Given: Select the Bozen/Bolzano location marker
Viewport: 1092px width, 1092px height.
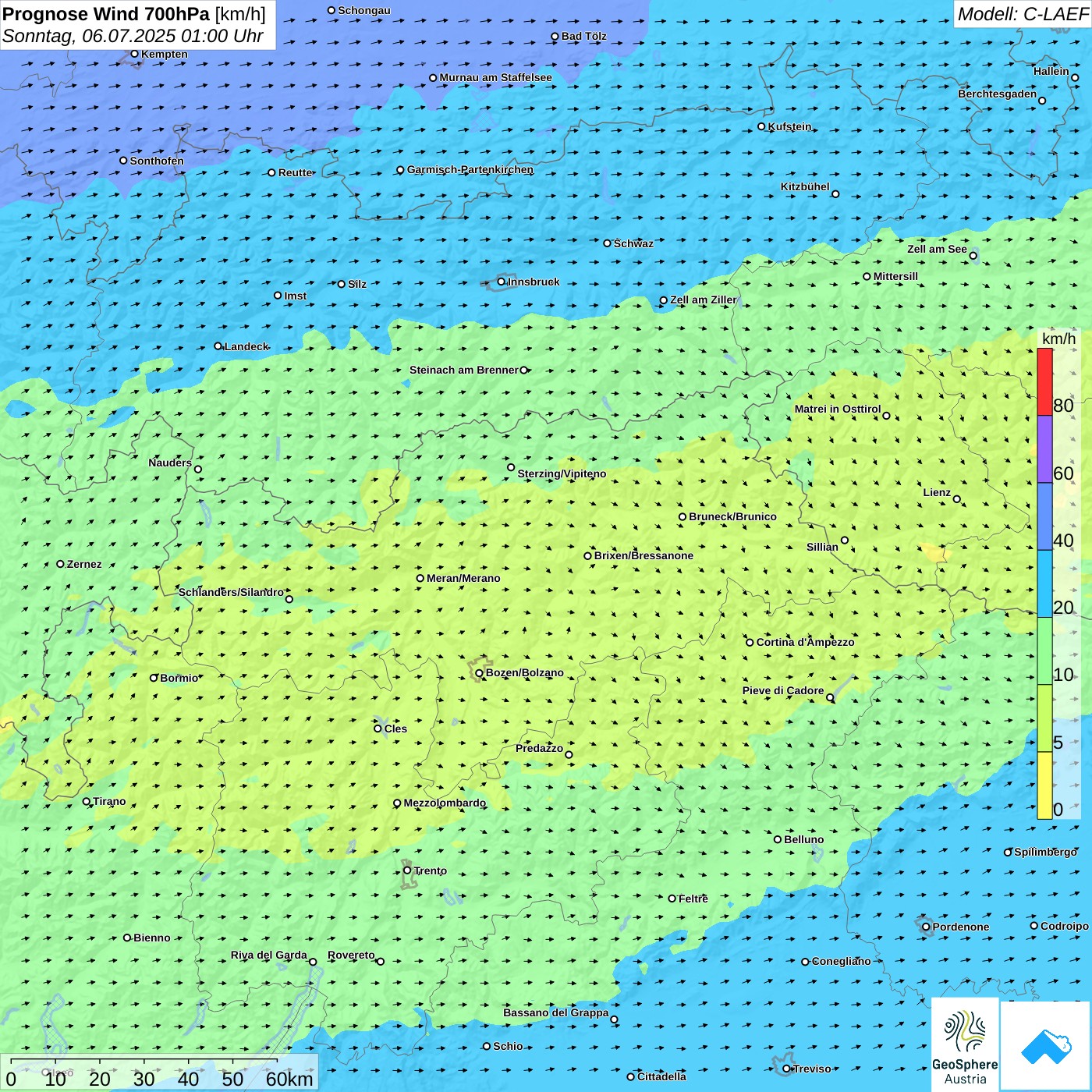Looking at the screenshot, I should click(479, 673).
